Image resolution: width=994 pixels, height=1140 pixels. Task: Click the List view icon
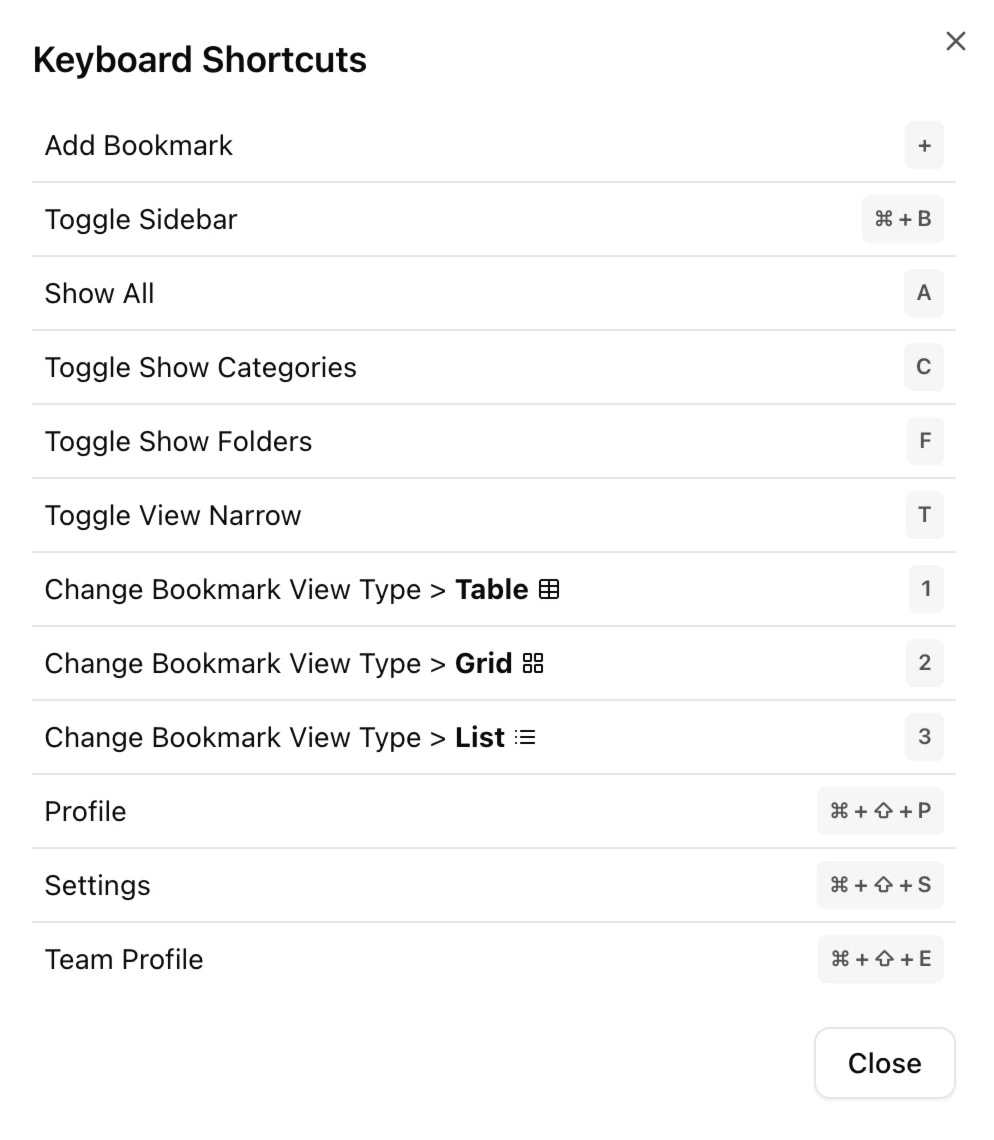point(525,737)
